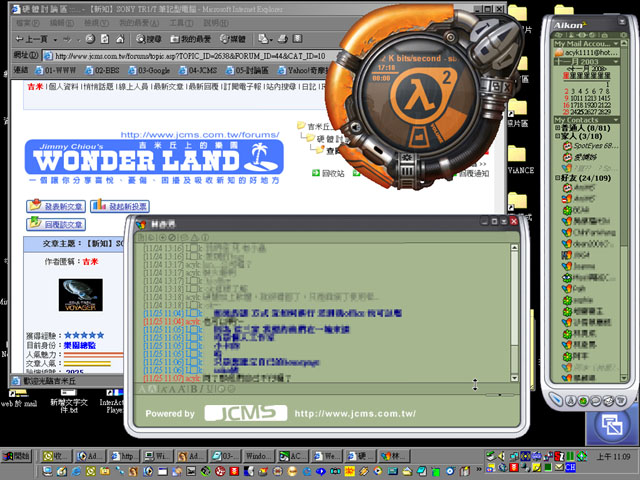Expand the My Contacts header dropdown
The width and height of the screenshot is (640, 480).
coord(615,120)
